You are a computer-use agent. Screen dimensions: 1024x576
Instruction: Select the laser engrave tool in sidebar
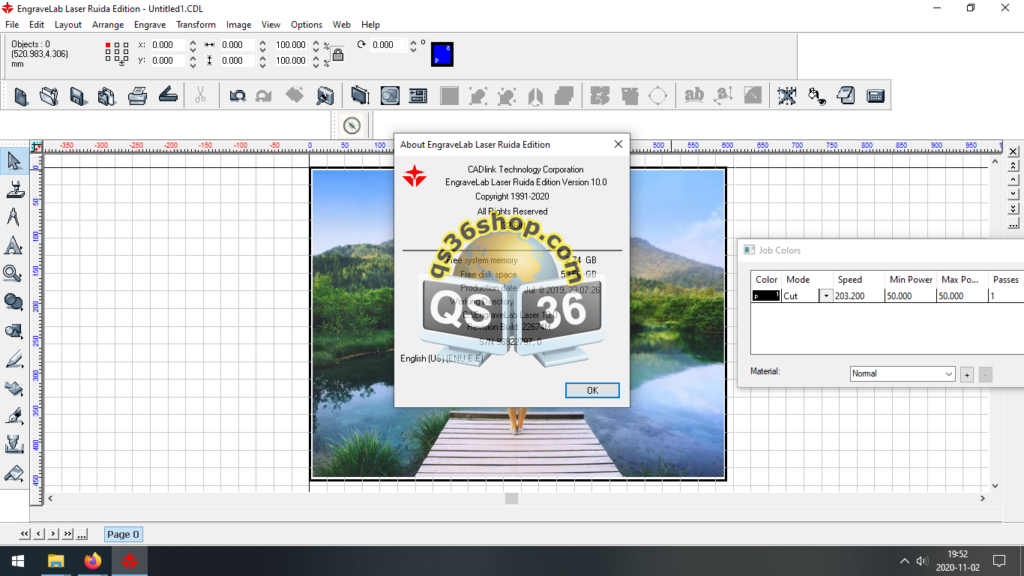(14, 189)
